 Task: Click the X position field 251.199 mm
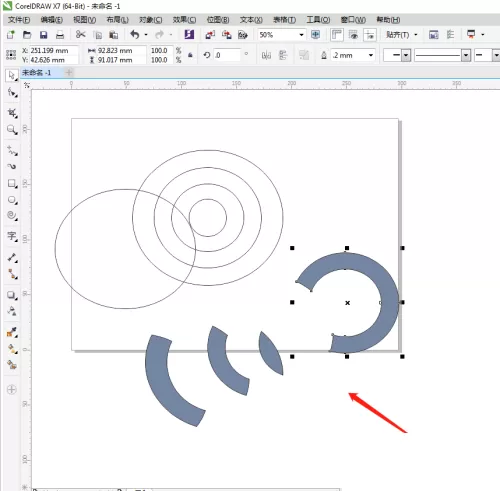point(54,51)
